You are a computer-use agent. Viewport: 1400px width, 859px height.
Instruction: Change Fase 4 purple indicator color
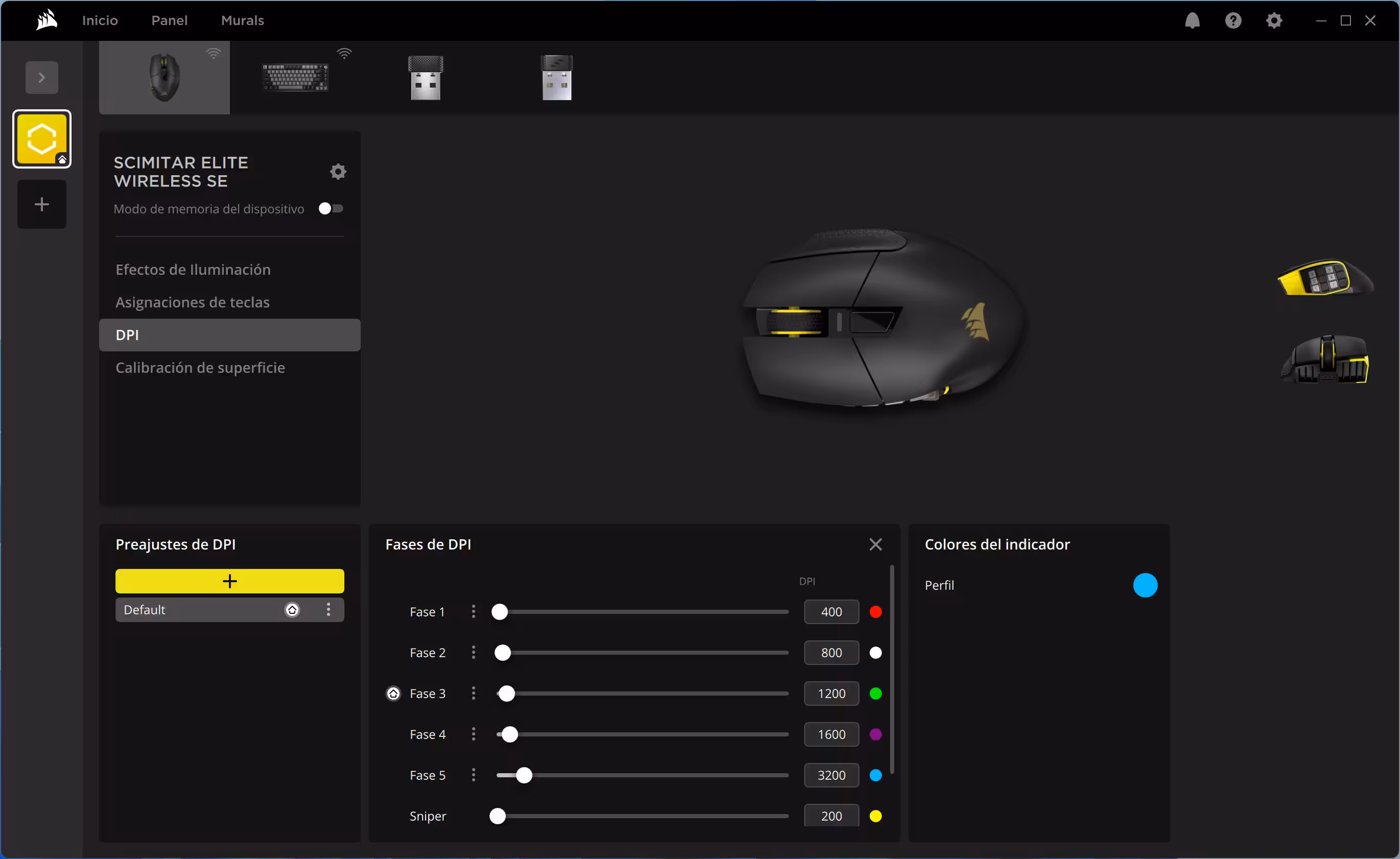(875, 734)
